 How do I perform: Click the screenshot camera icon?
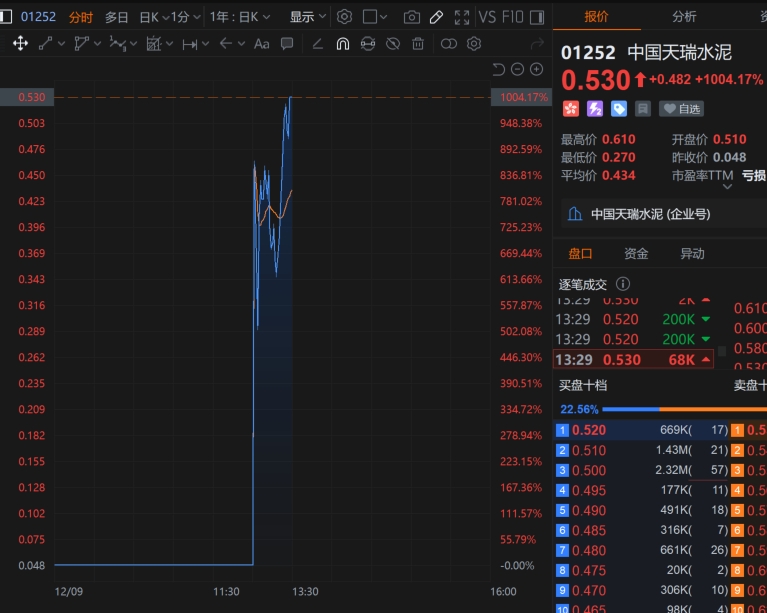coord(412,17)
